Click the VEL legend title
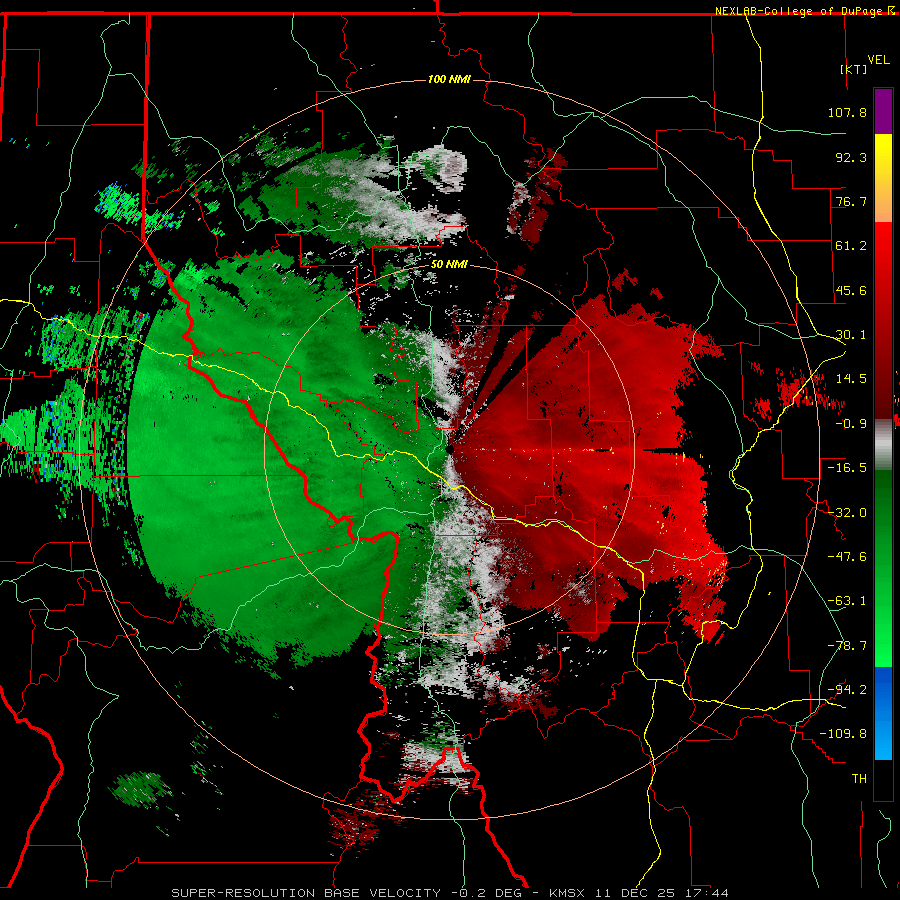This screenshot has height=900, width=900. click(878, 59)
